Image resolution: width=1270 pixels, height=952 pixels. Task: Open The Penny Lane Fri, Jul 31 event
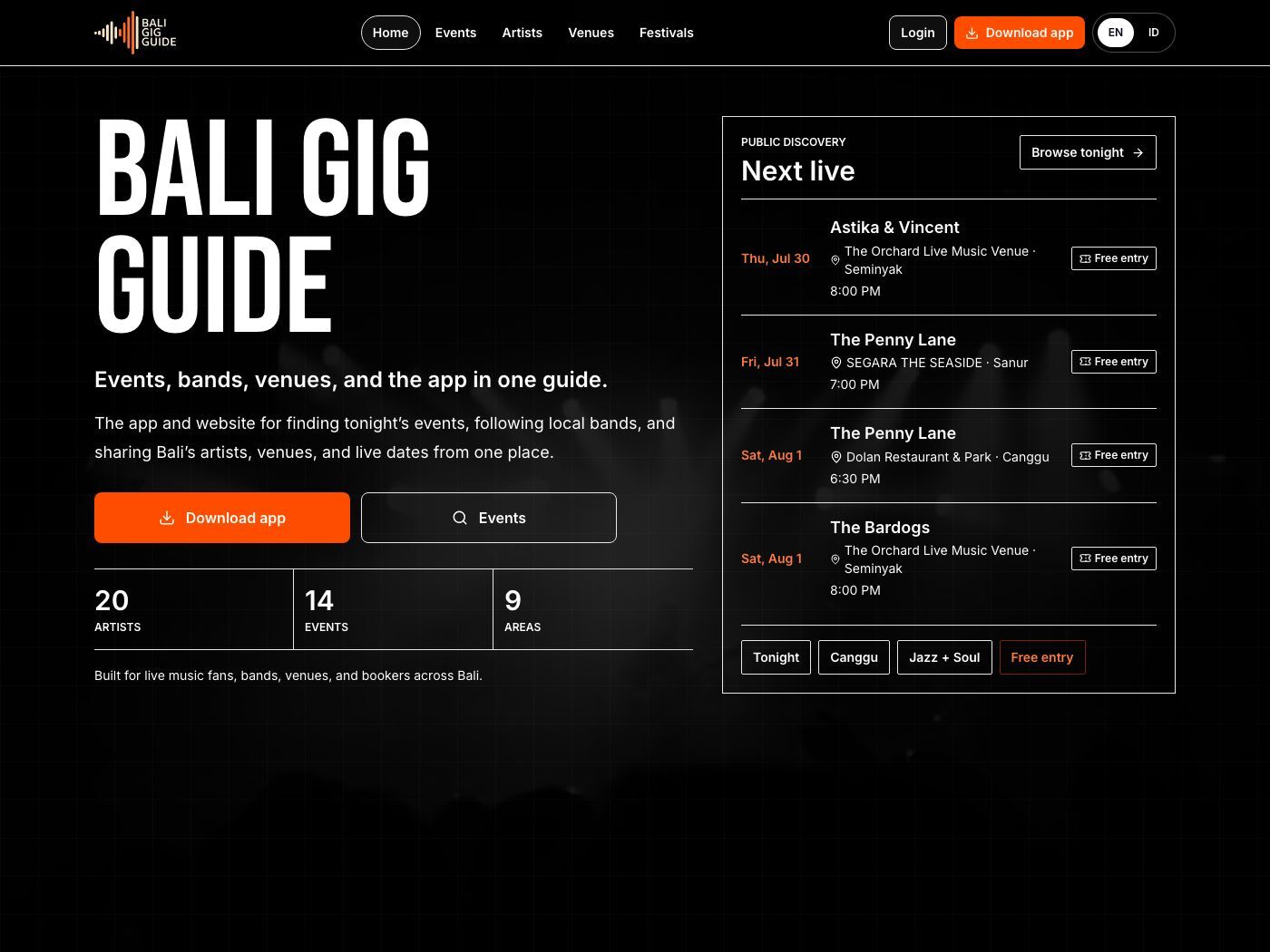(949, 362)
